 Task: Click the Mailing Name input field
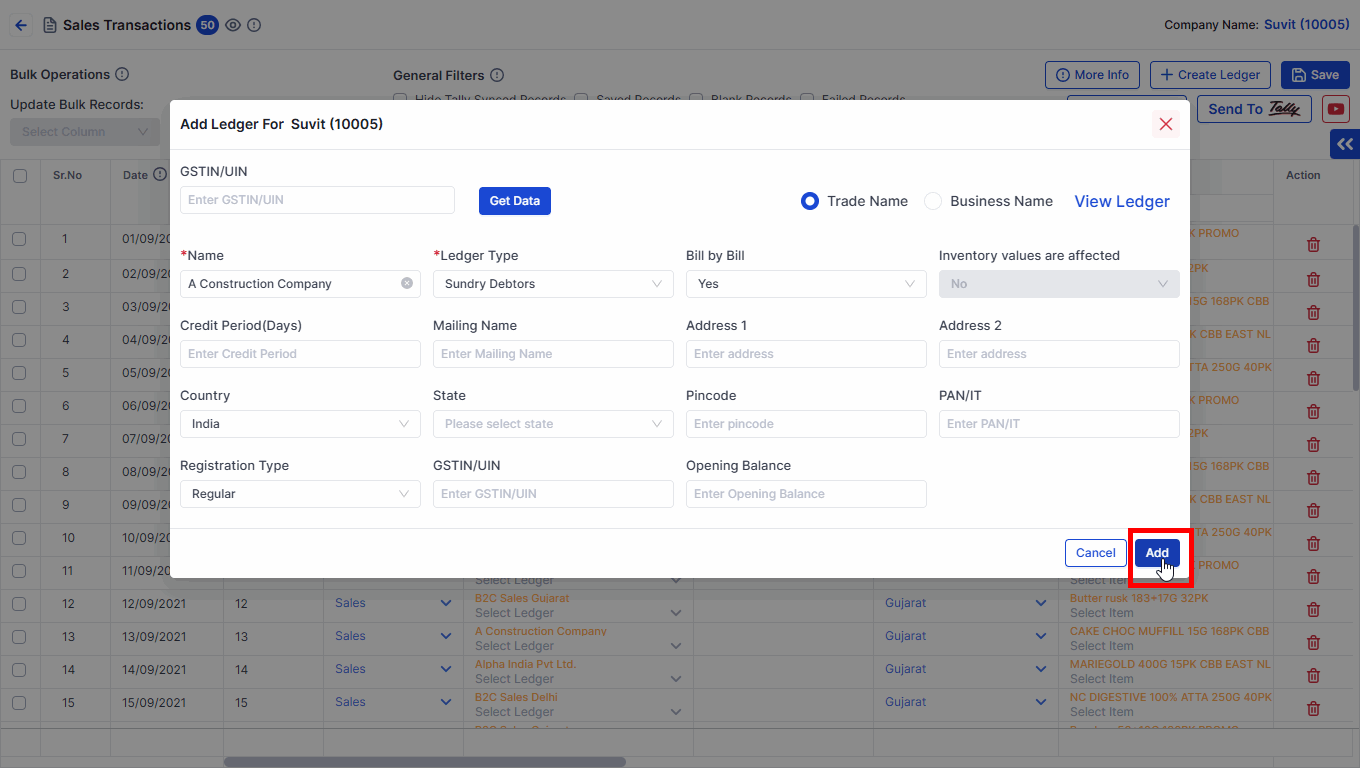pyautogui.click(x=553, y=354)
